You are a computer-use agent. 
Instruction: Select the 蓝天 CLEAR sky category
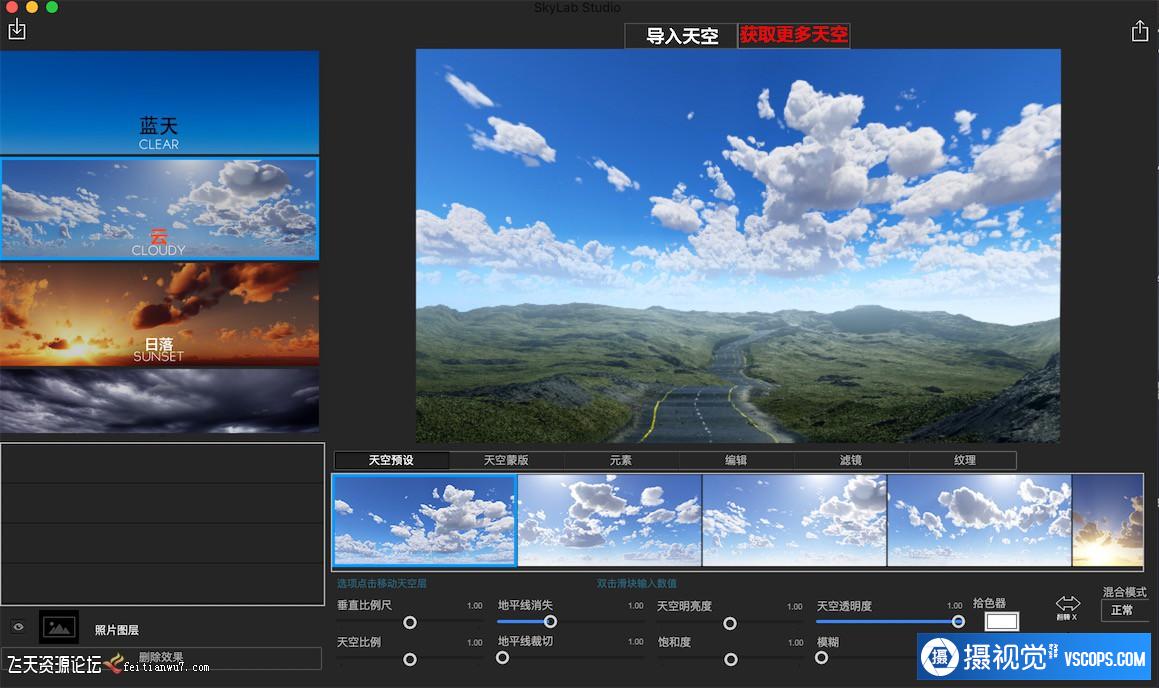pyautogui.click(x=159, y=102)
